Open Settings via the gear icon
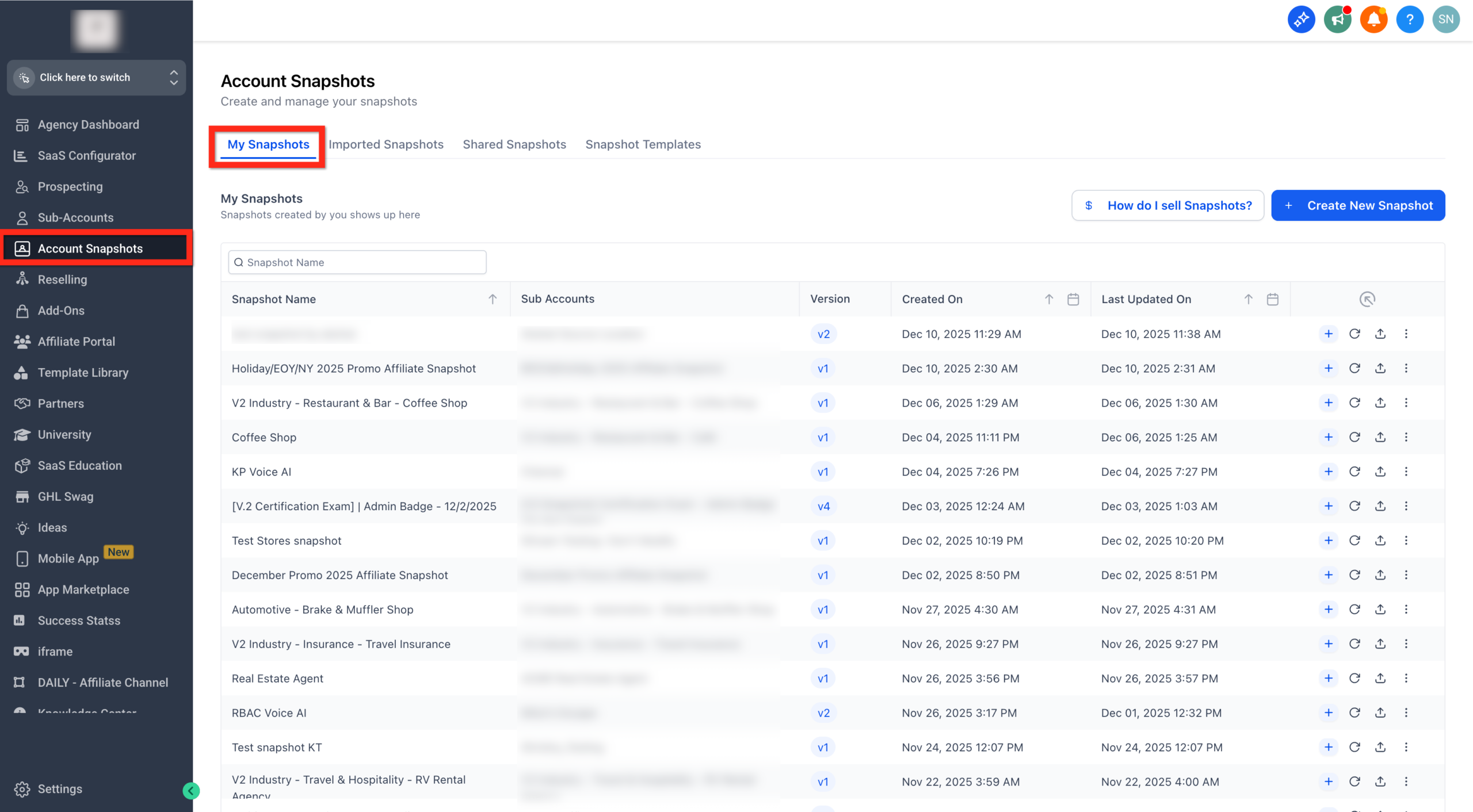This screenshot has width=1473, height=812. click(23, 788)
